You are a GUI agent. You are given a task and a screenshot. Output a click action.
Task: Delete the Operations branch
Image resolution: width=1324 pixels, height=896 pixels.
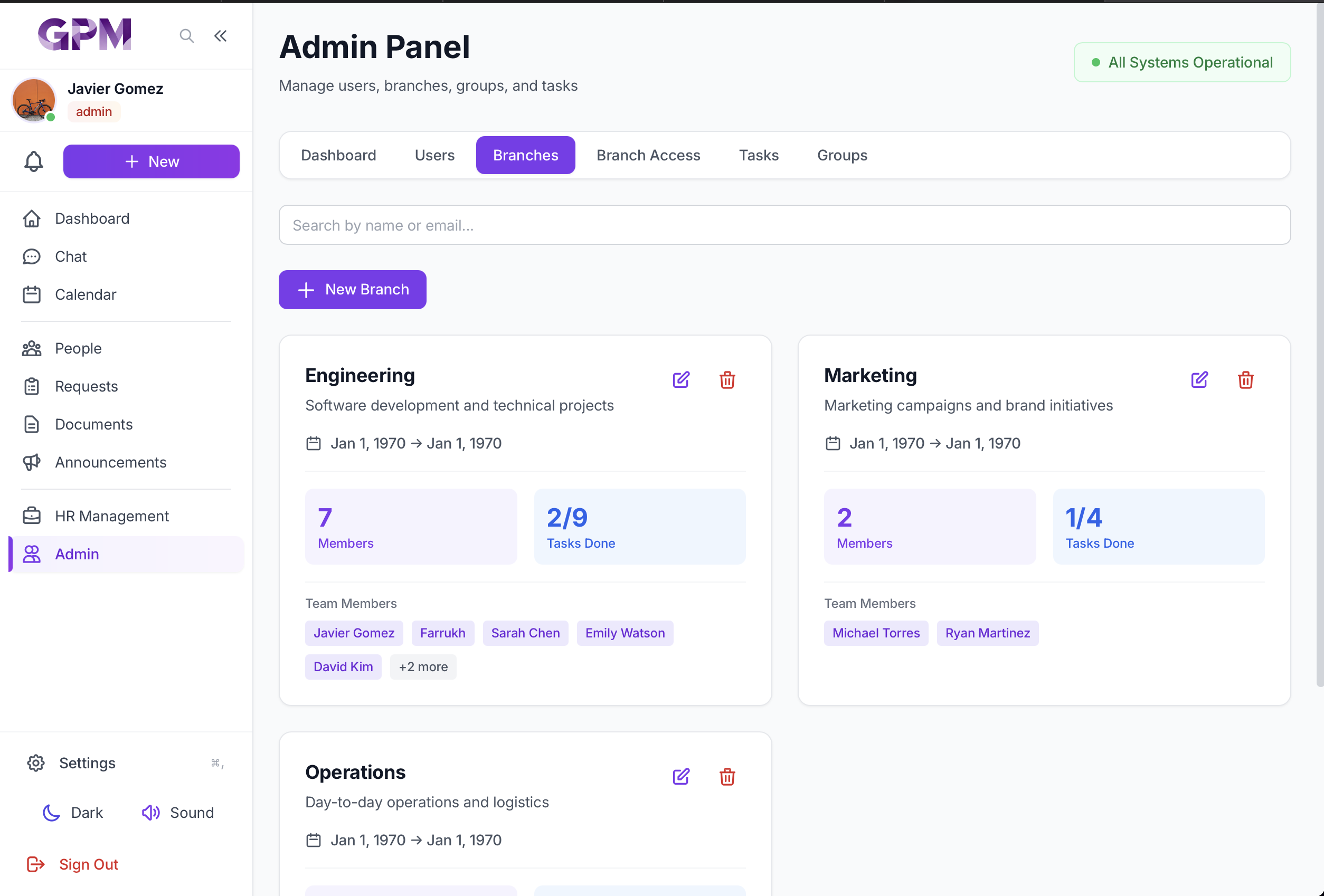pyautogui.click(x=727, y=776)
